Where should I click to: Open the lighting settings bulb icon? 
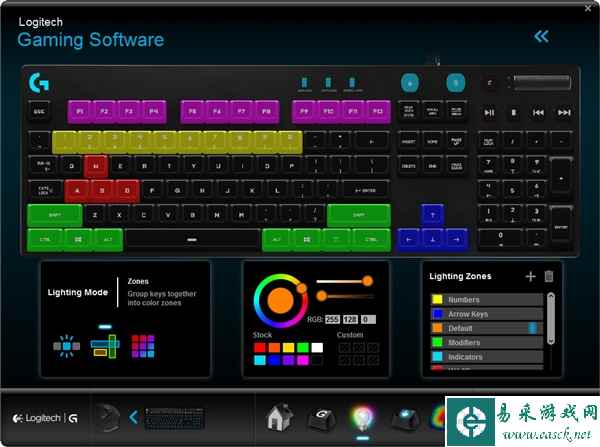click(x=362, y=418)
